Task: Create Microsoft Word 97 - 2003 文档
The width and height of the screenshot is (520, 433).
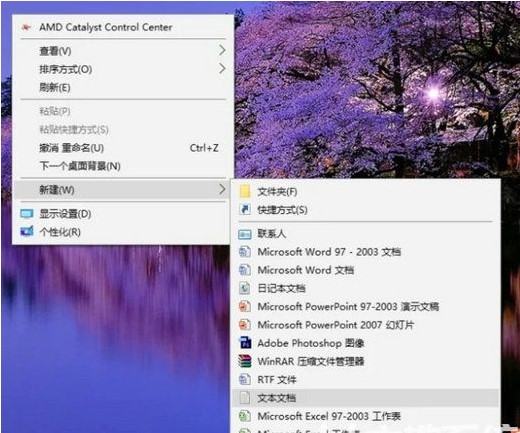Action: (x=365, y=252)
